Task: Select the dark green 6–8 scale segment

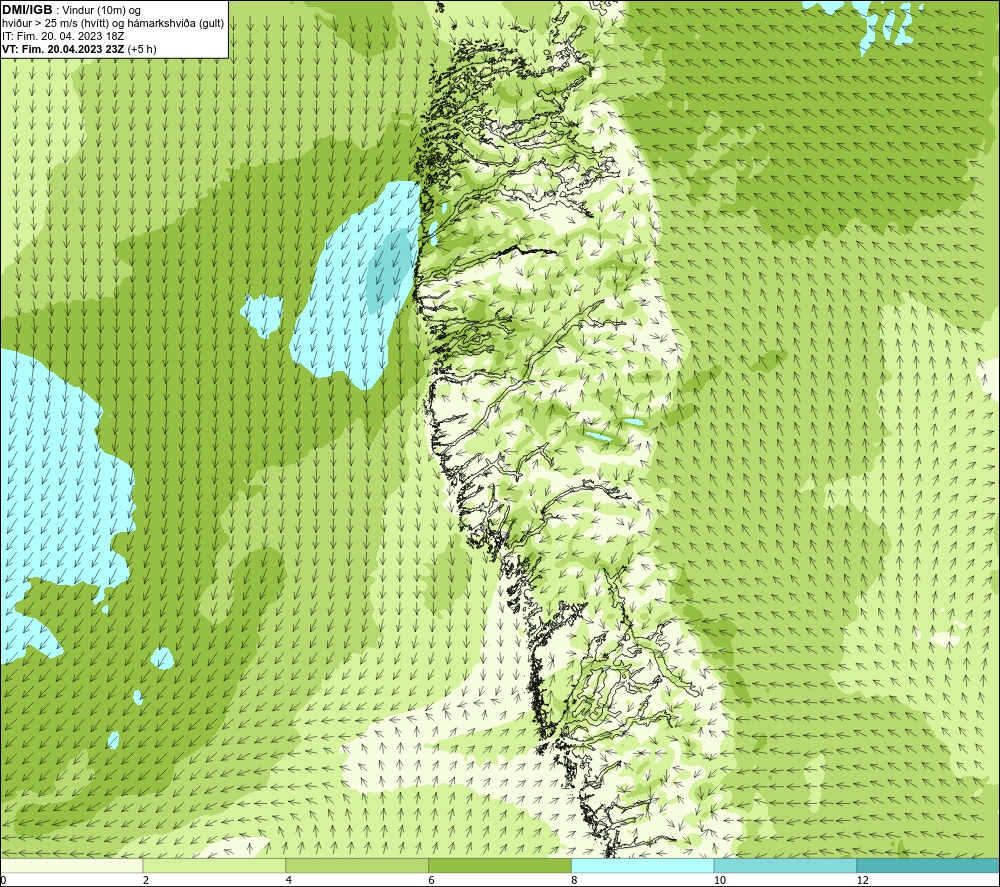Action: pyautogui.click(x=500, y=865)
